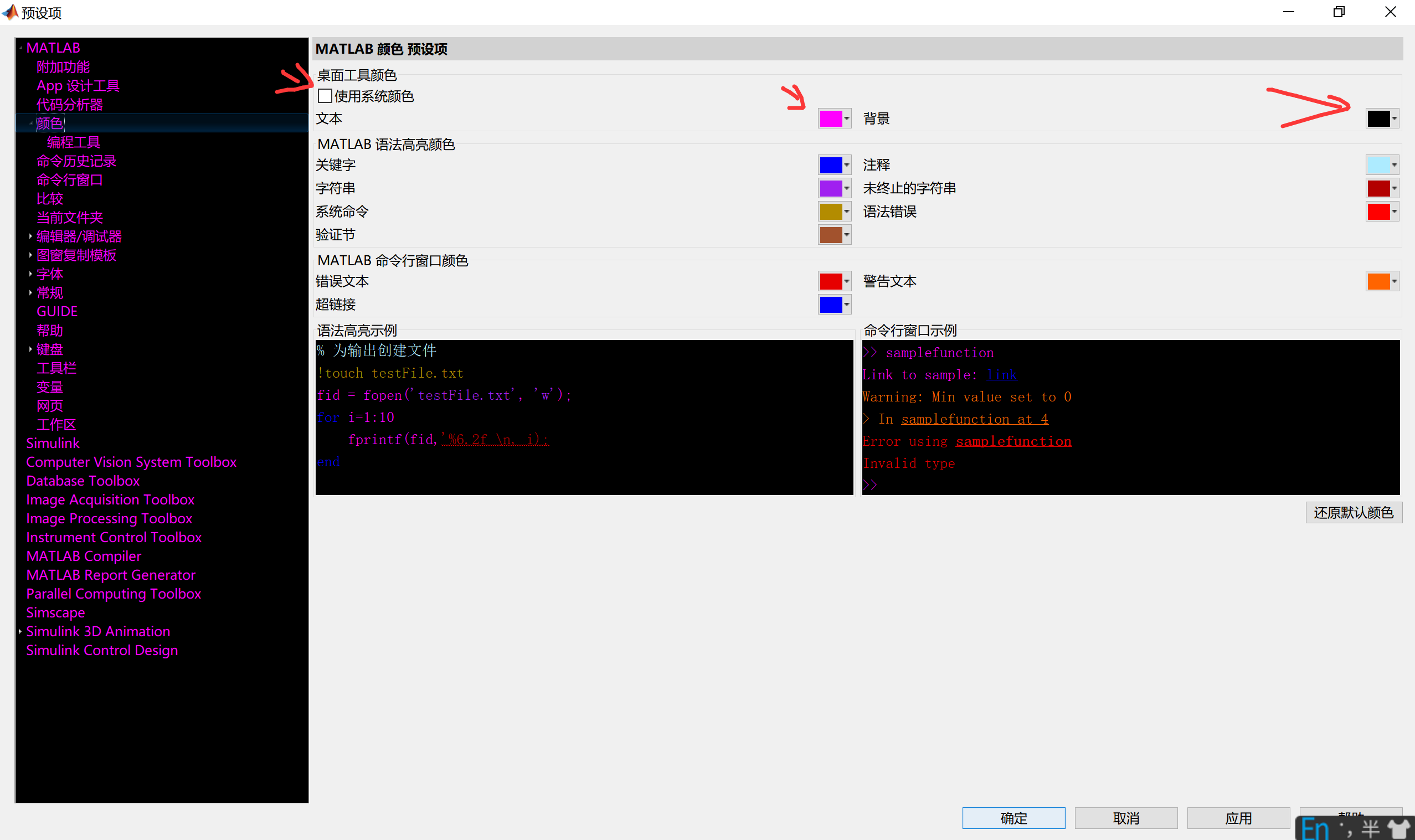
Task: Select 当前文件夹 in the tree
Action: [70, 218]
